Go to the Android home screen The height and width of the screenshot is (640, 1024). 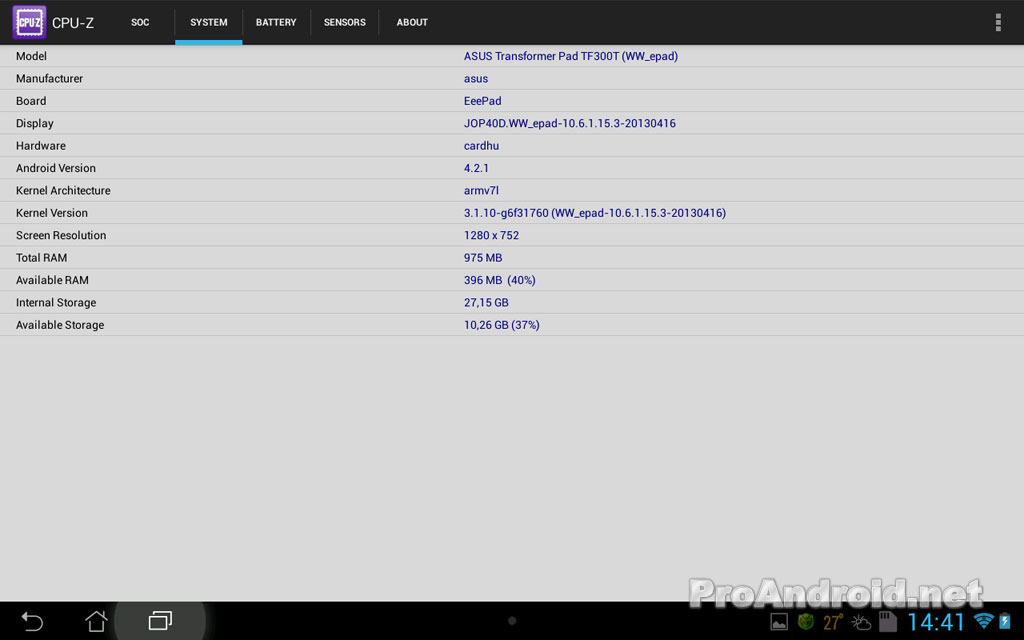coord(96,620)
